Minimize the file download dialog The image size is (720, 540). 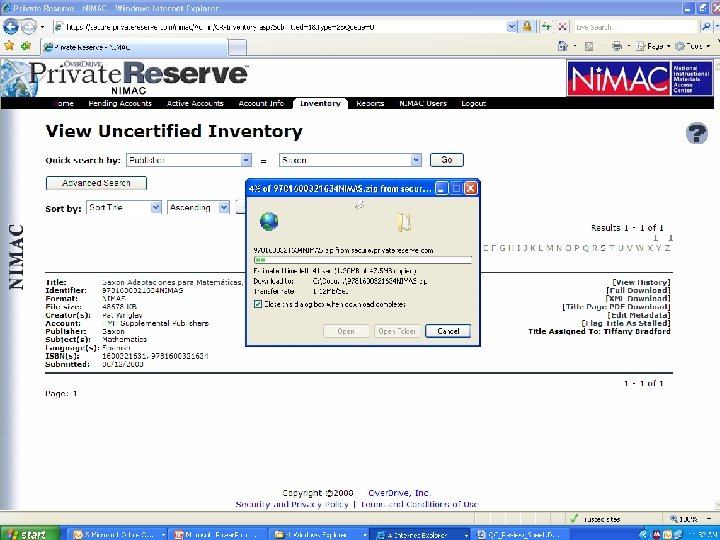(441, 188)
